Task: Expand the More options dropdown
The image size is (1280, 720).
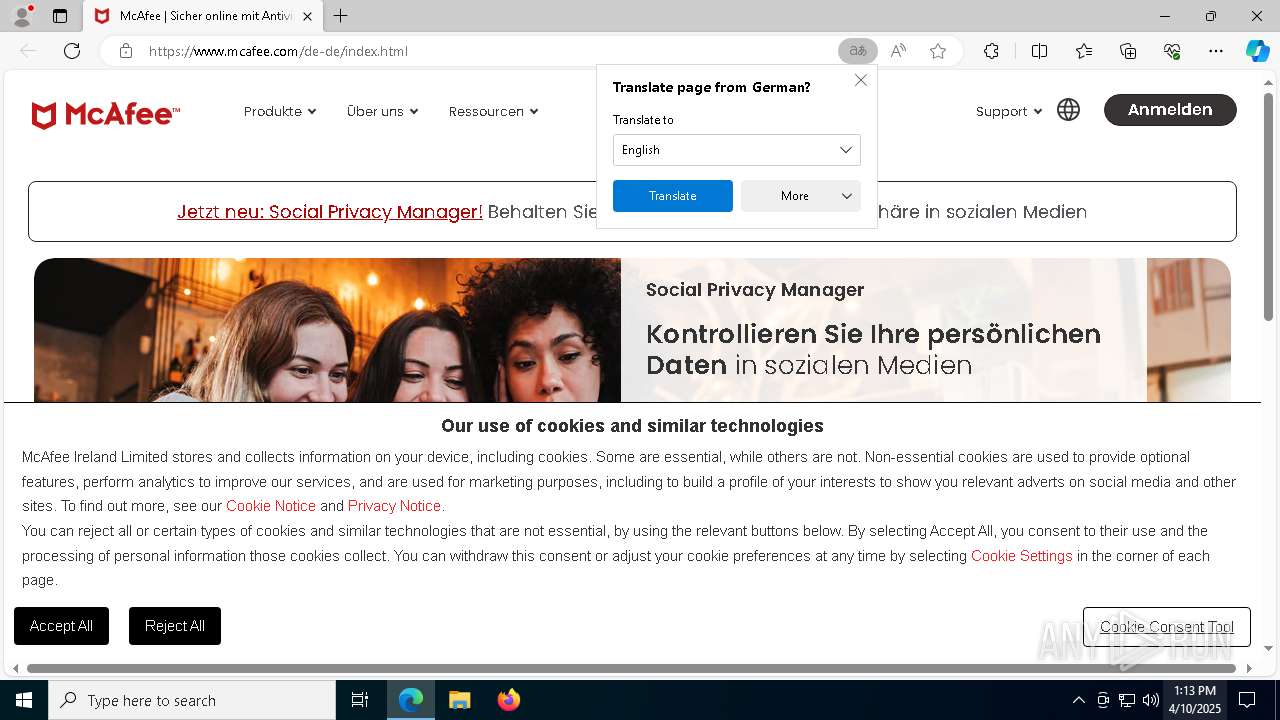Action: [x=800, y=196]
